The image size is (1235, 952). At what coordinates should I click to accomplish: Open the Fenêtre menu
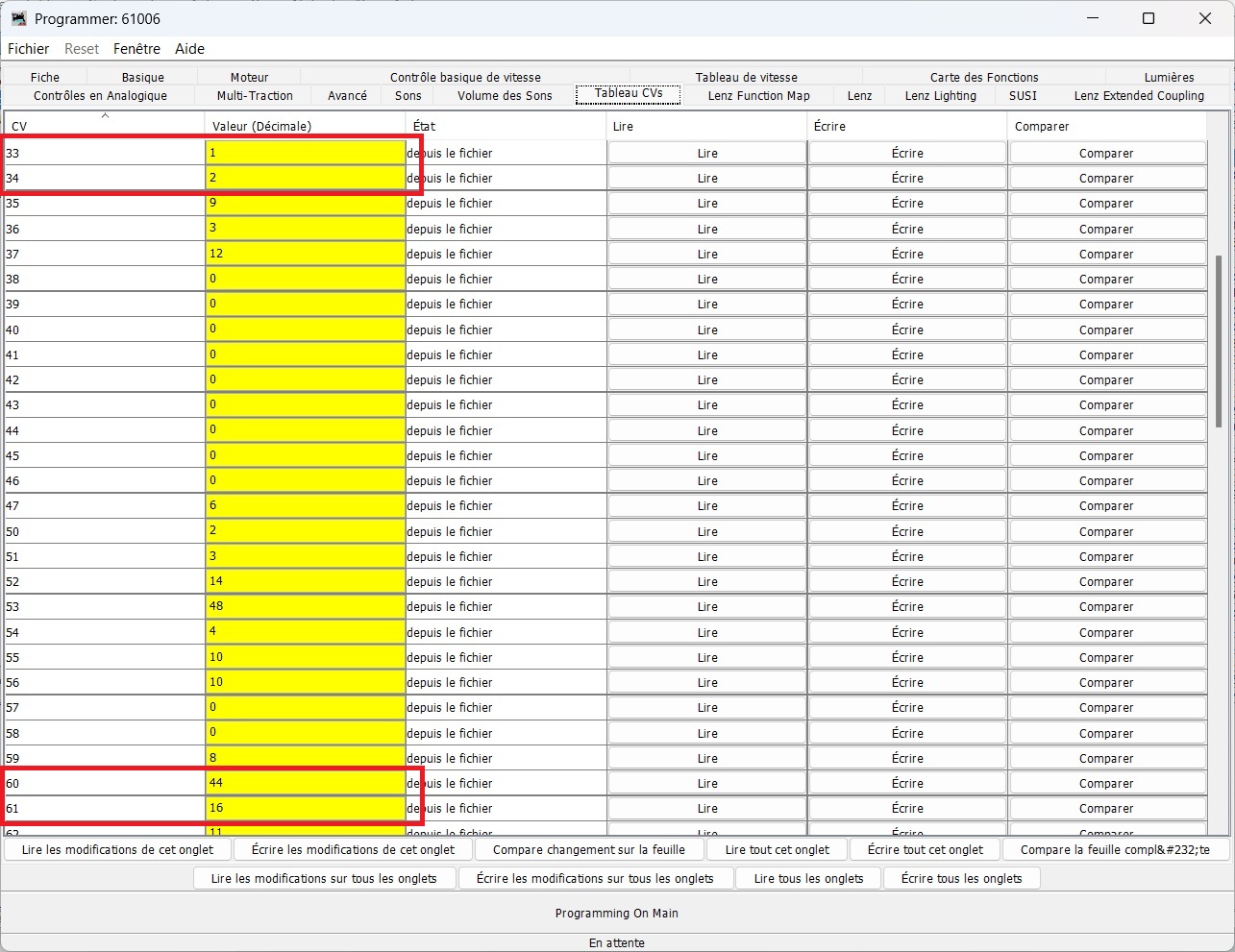(x=136, y=49)
